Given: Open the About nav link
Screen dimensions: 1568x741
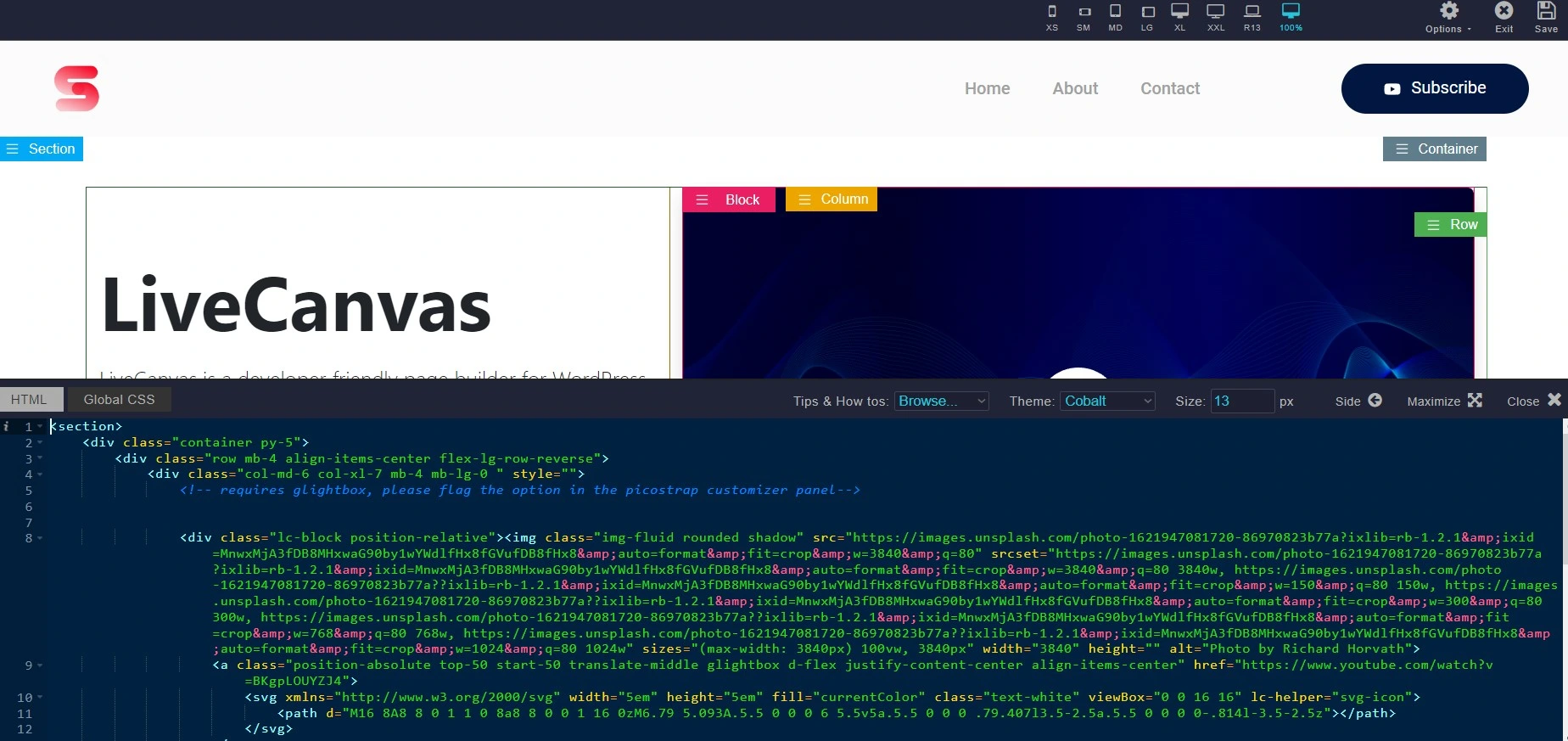Looking at the screenshot, I should click(x=1075, y=88).
